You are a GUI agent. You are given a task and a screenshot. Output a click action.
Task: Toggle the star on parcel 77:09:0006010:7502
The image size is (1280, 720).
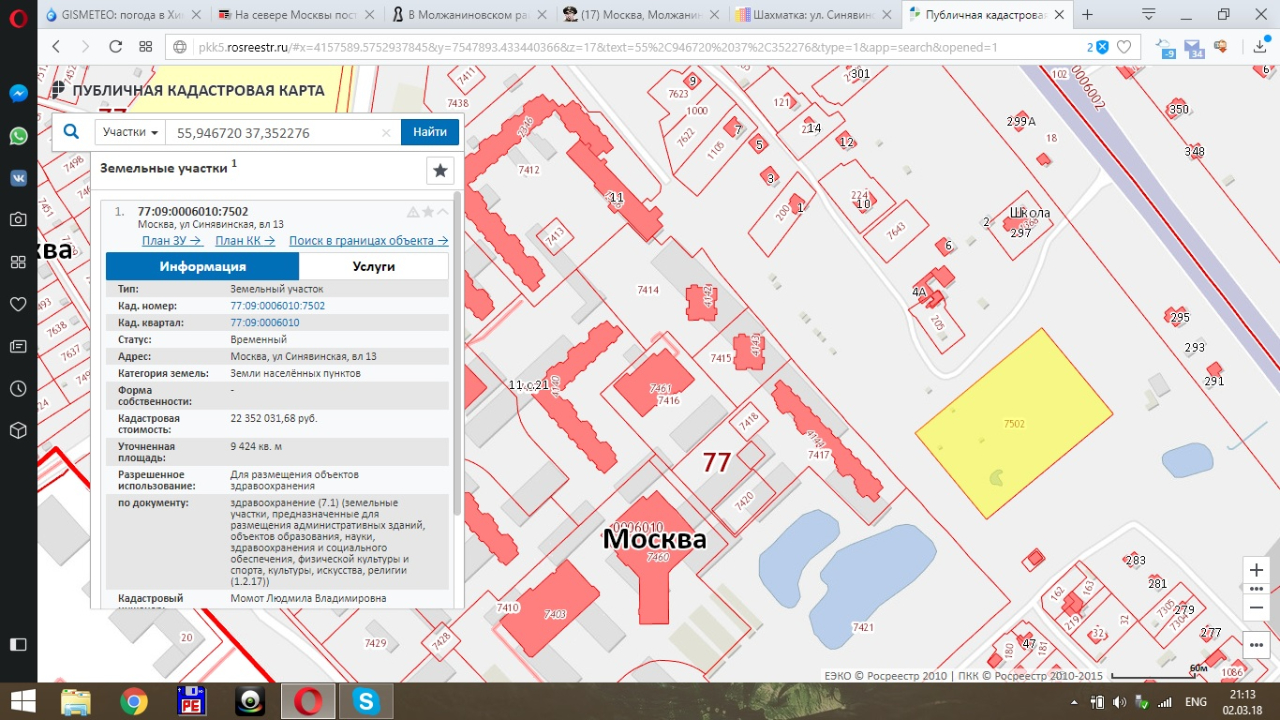(428, 212)
